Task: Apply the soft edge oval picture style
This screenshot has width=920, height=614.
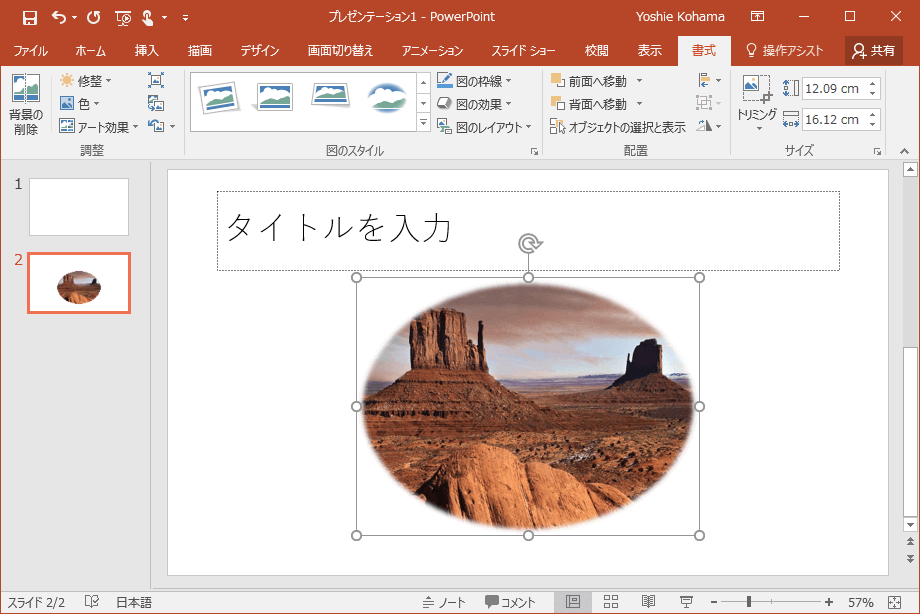Action: [x=386, y=97]
